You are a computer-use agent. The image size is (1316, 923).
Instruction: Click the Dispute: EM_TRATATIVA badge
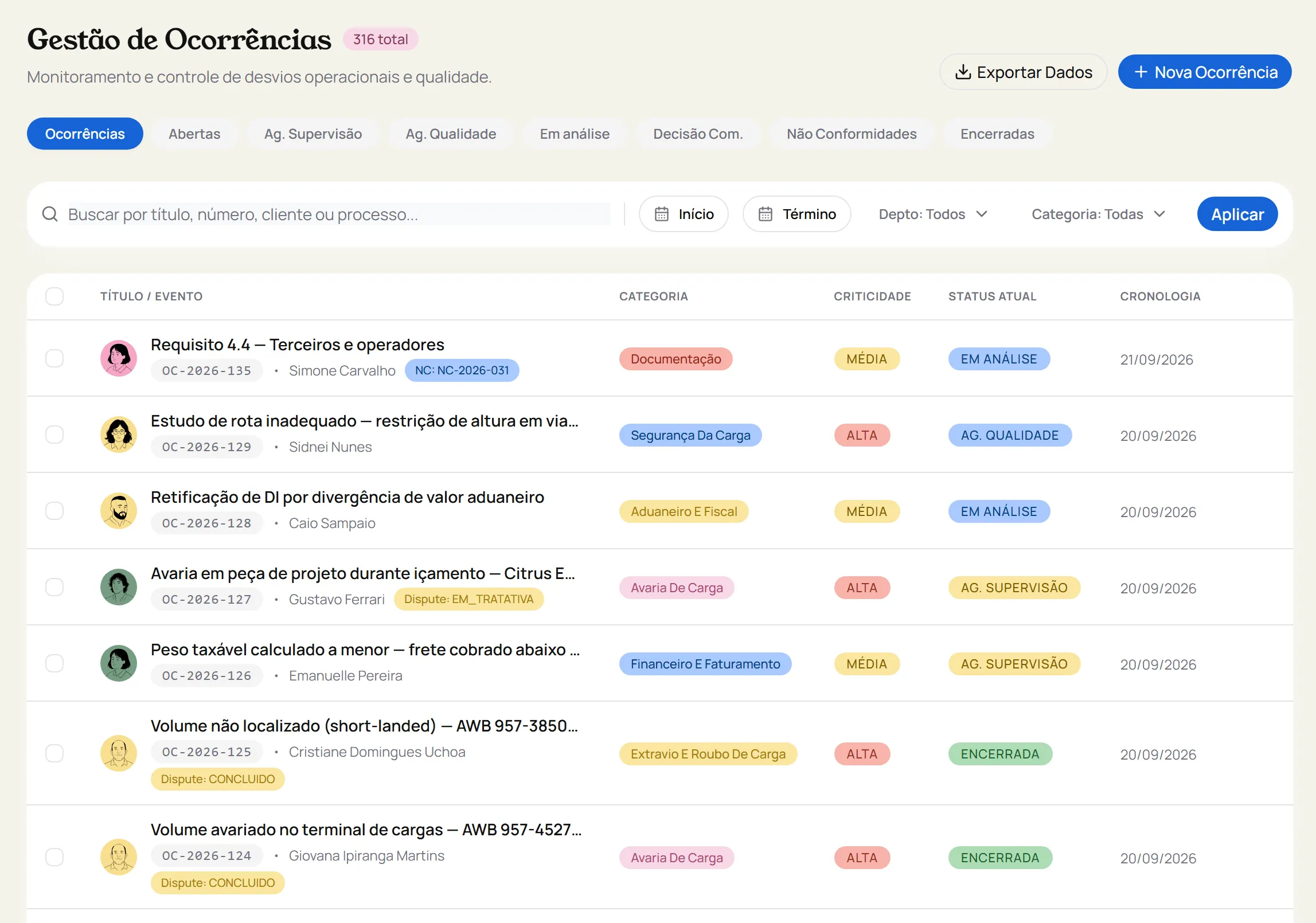point(468,599)
